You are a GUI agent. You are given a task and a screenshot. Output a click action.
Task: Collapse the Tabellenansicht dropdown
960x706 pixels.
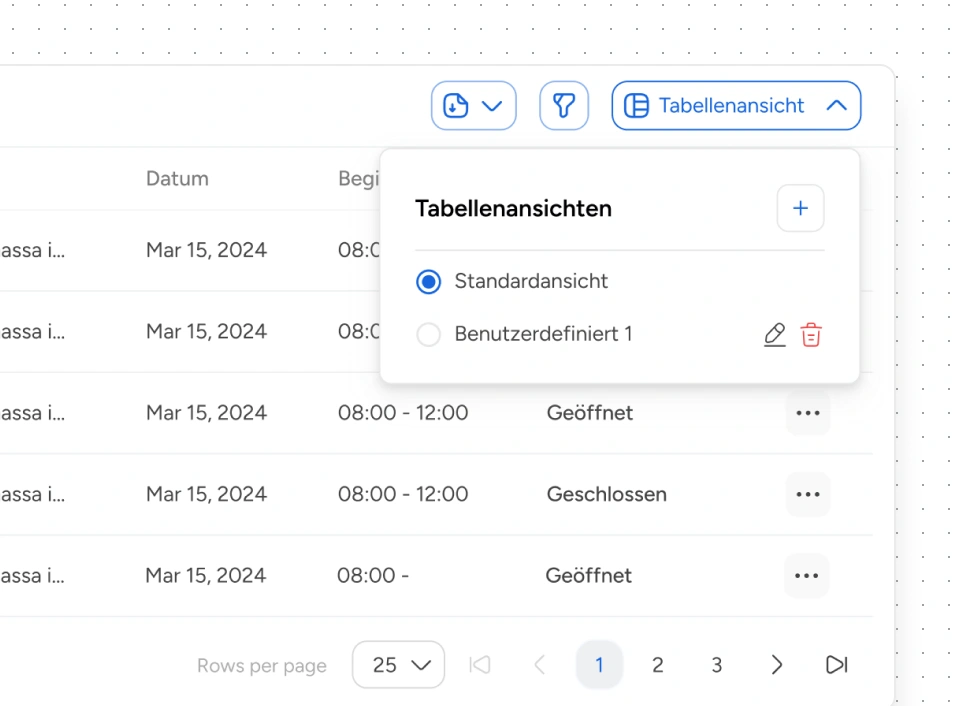coord(736,106)
